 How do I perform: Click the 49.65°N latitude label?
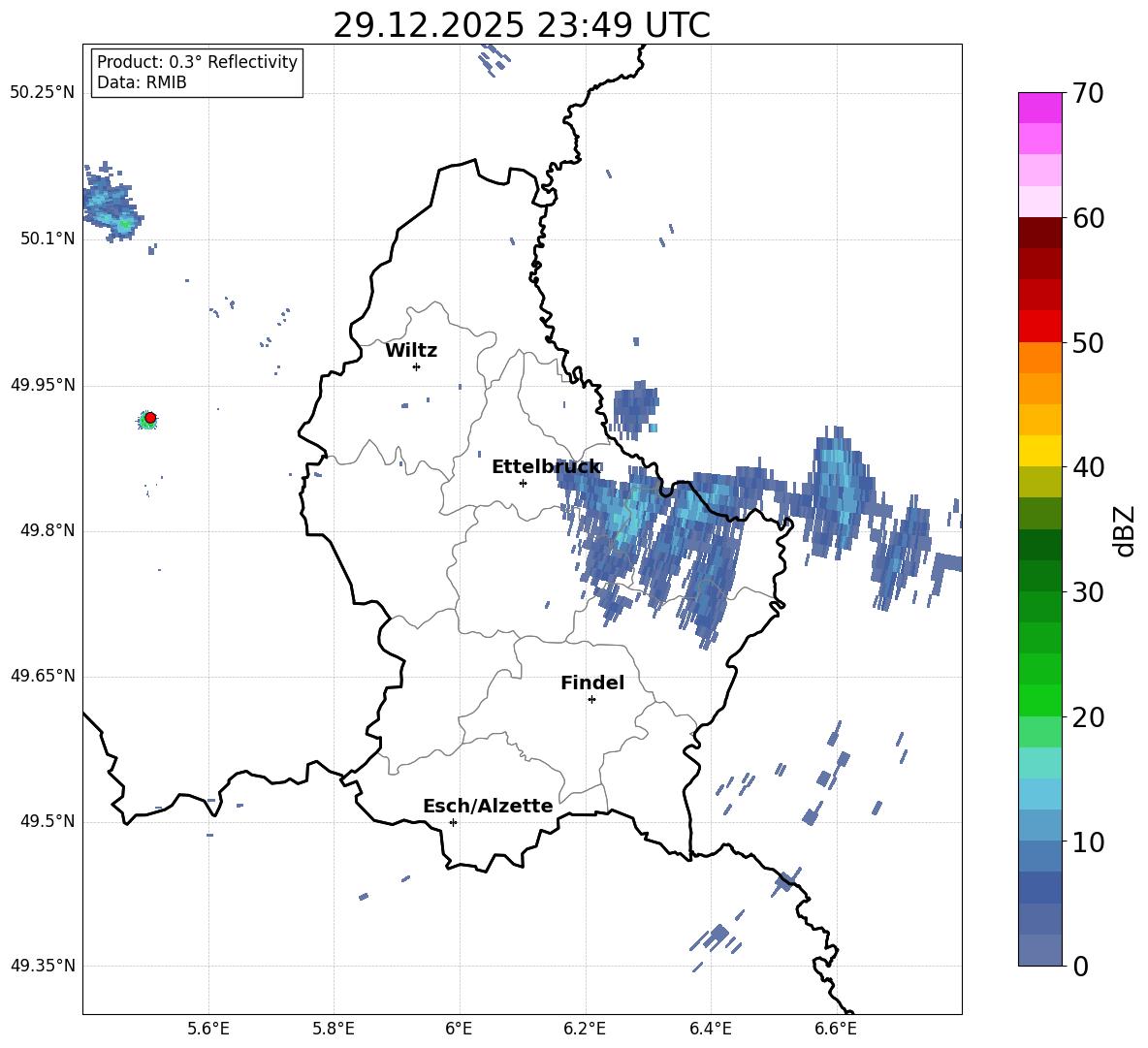click(43, 676)
